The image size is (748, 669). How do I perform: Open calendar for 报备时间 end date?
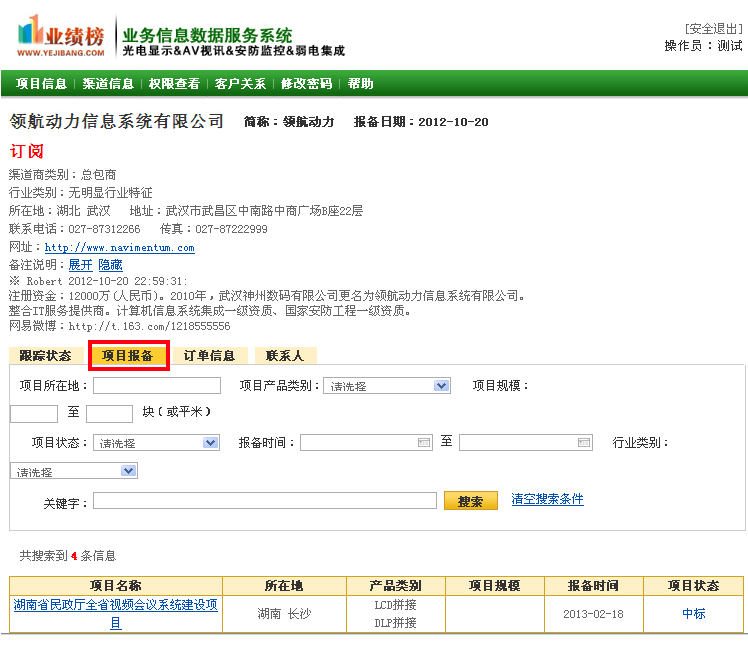tap(584, 443)
